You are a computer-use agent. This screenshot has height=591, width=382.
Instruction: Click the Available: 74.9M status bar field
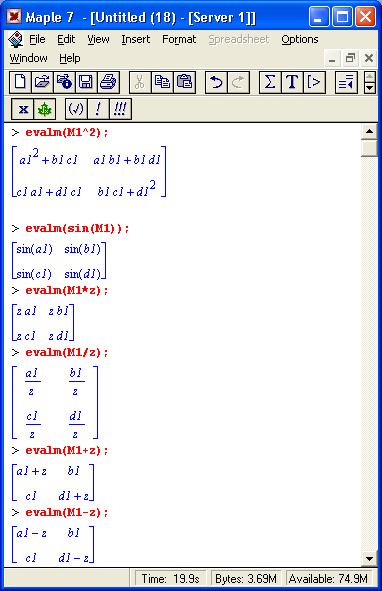(328, 579)
